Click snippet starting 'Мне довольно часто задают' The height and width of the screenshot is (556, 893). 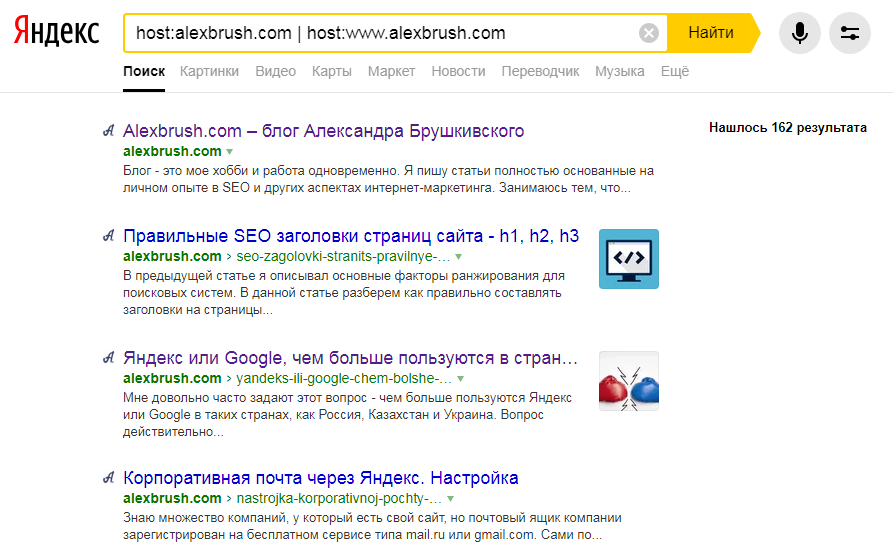[347, 415]
